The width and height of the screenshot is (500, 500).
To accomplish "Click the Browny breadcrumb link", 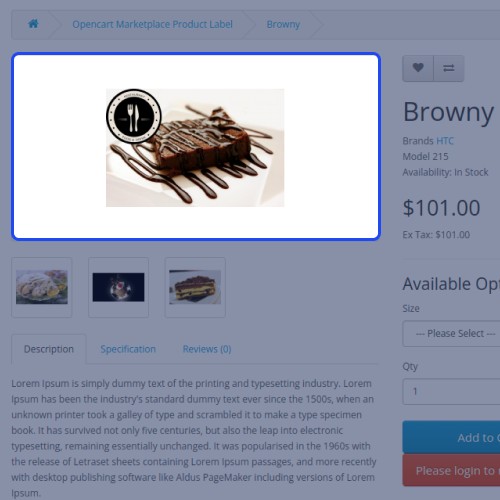I will click(283, 24).
